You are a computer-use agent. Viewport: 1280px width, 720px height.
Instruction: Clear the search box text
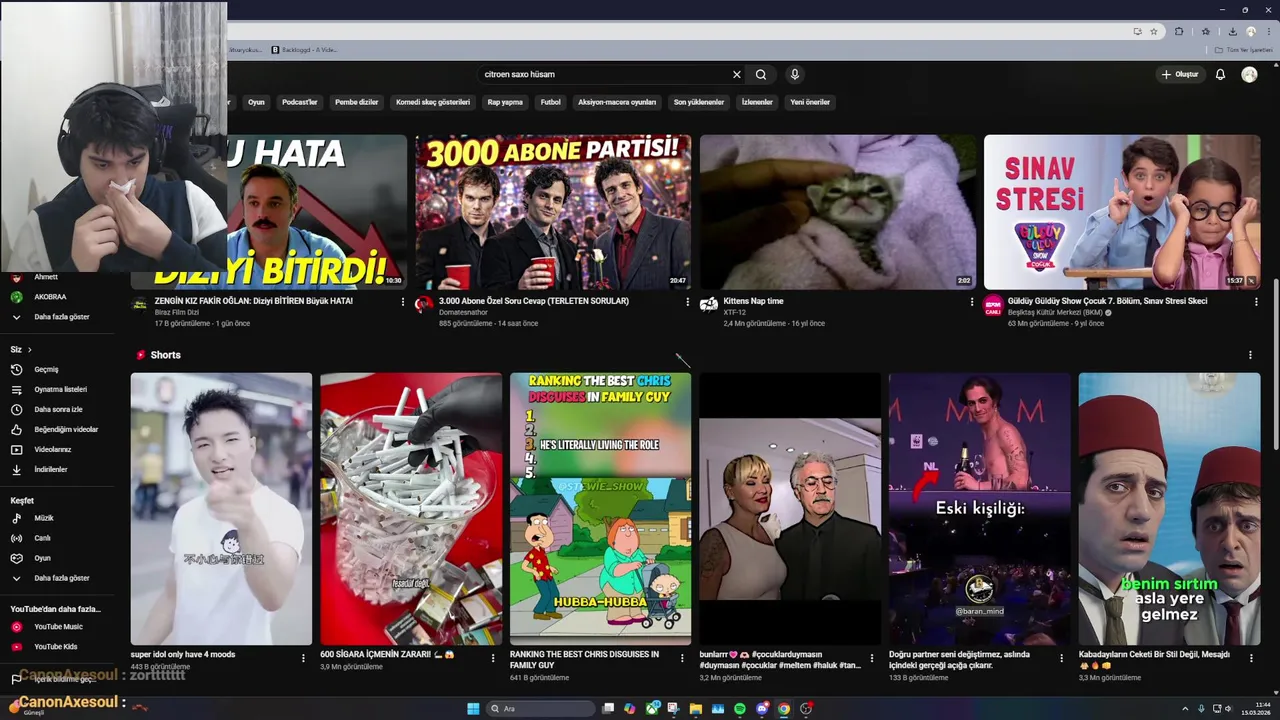737,74
